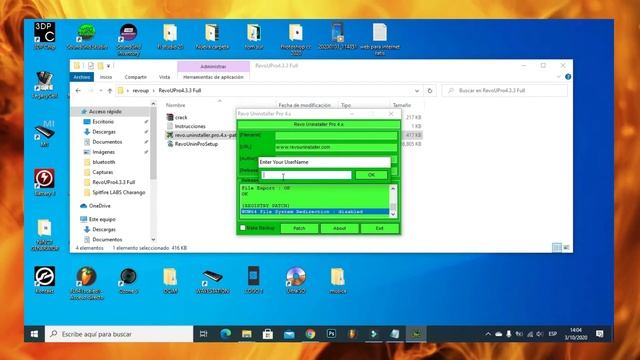Open the pinned Descargas under Acceso rápido
Screen dimensions: 640x360
(x=104, y=132)
